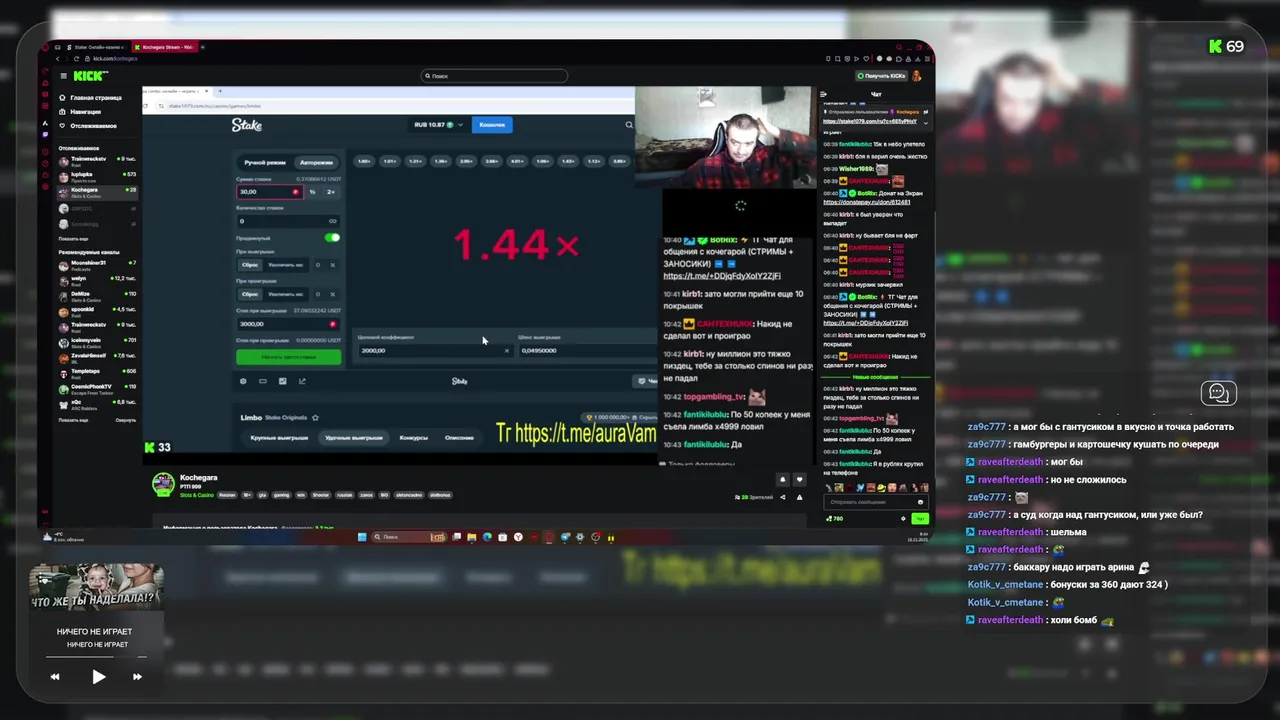This screenshot has width=1280, height=720.
Task: Click the Kick logo in the browser page
Action: [91, 76]
